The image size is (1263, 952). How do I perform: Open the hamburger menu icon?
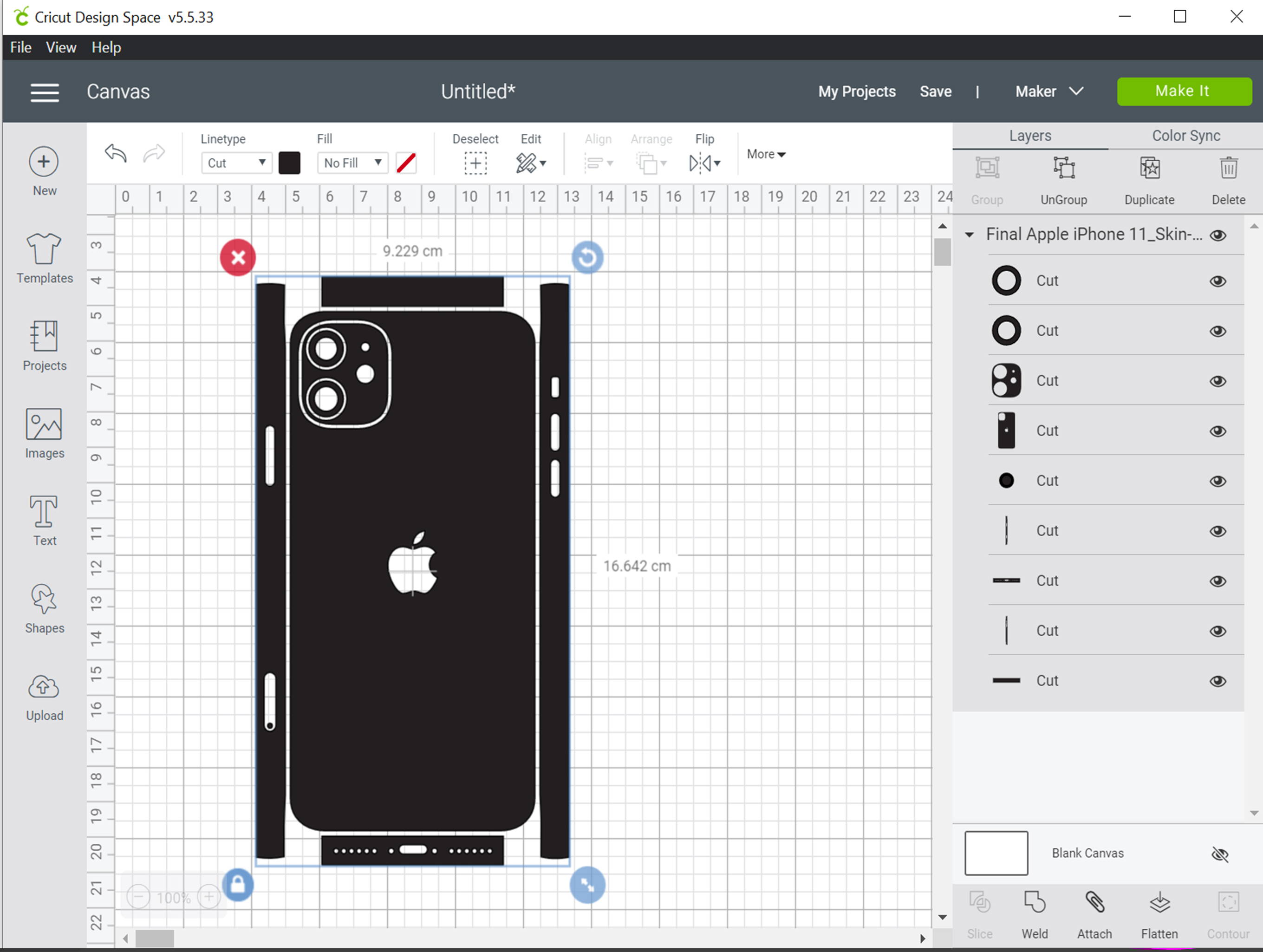coord(45,92)
